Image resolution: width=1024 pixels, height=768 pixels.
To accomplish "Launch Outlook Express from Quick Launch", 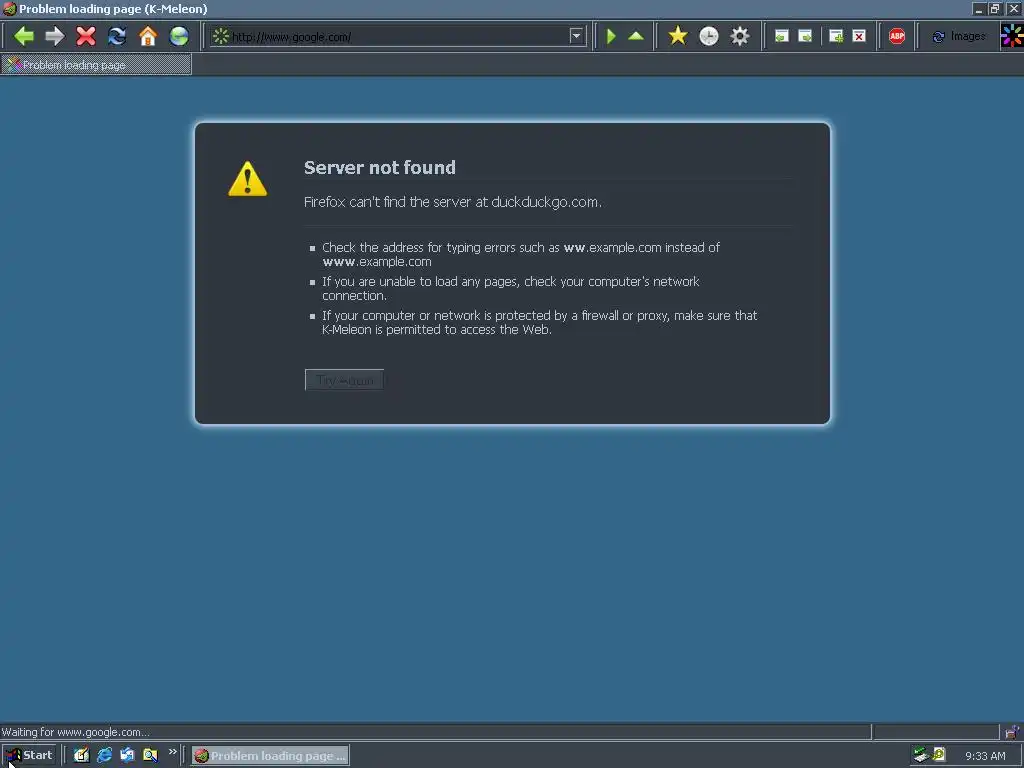I will point(127,755).
